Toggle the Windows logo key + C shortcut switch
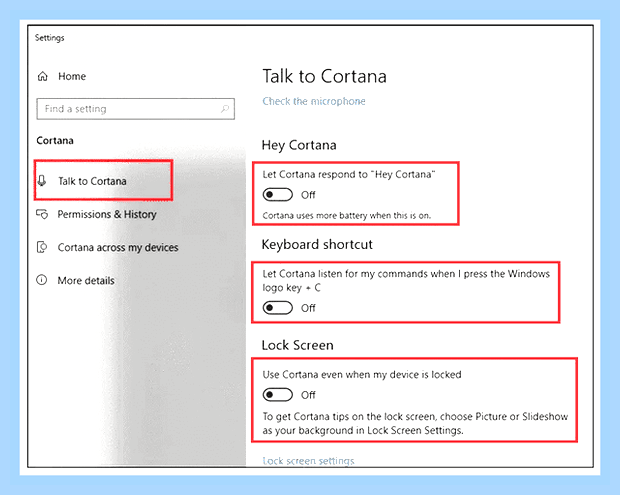This screenshot has width=620, height=495. 278,308
